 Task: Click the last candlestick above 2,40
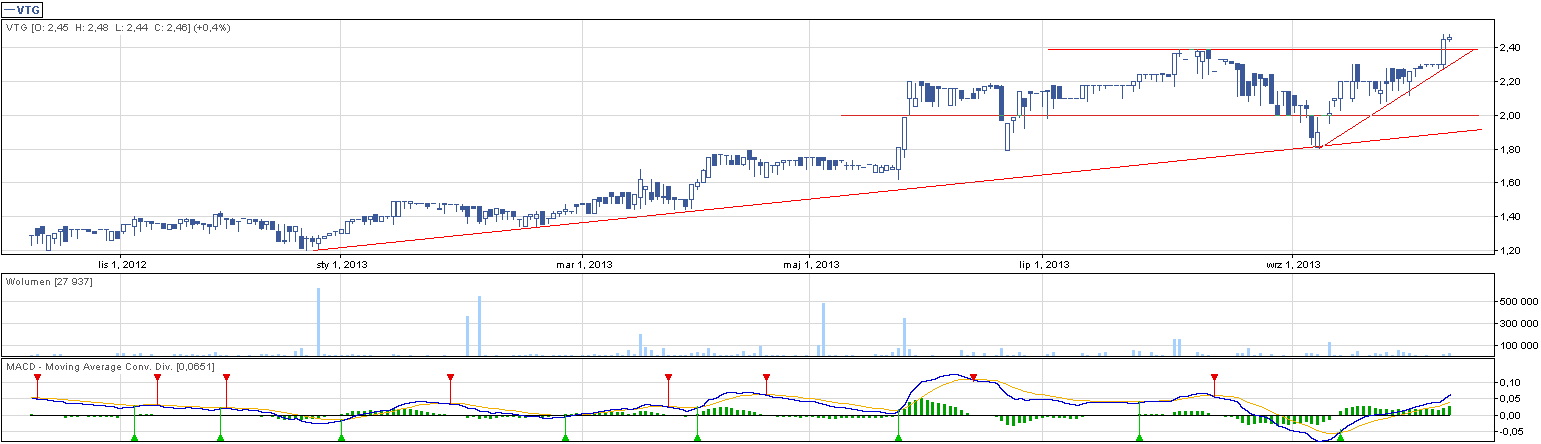[1450, 39]
